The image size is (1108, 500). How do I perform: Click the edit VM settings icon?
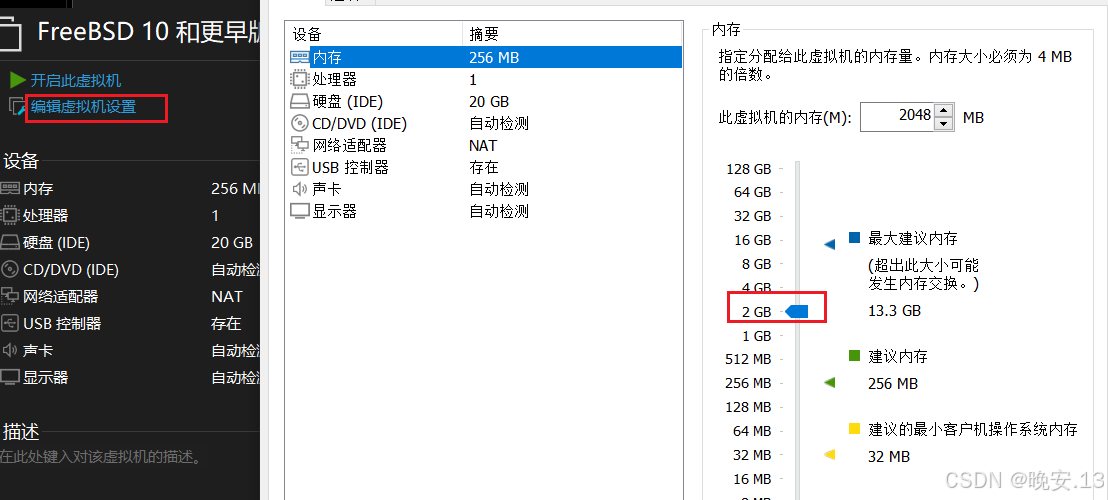click(x=17, y=107)
